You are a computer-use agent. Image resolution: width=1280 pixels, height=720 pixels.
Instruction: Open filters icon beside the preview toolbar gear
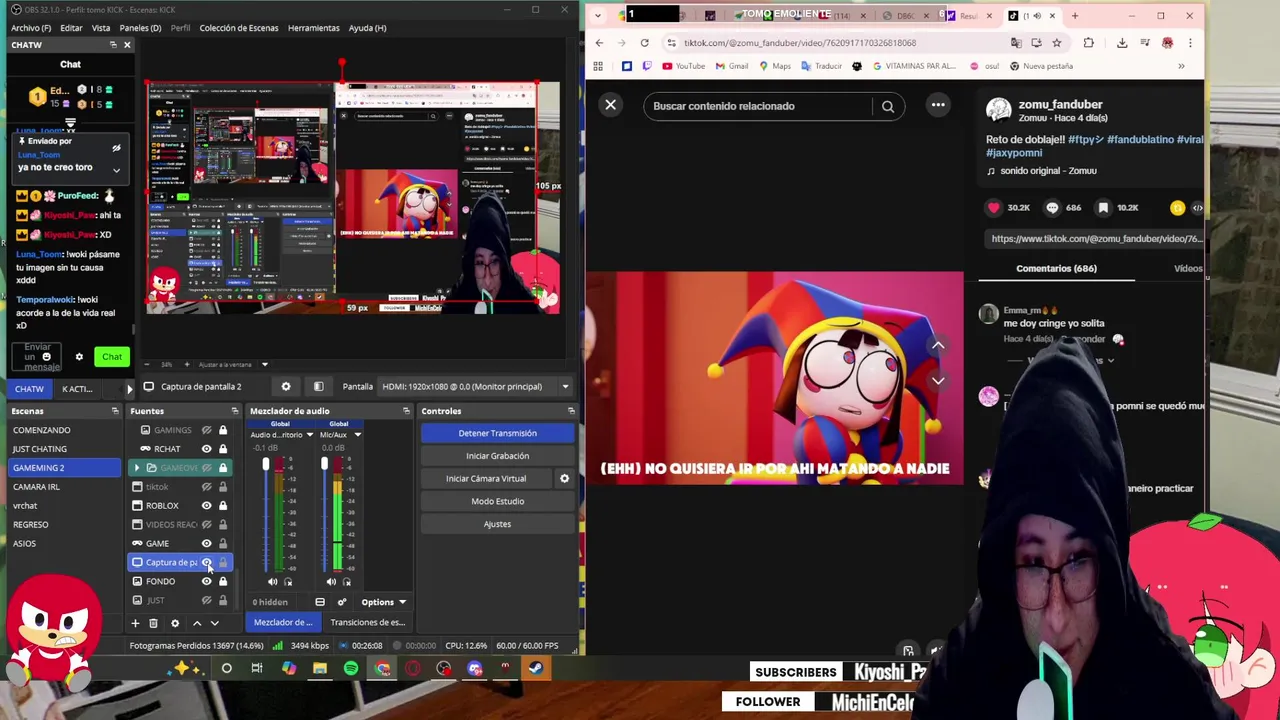[318, 387]
